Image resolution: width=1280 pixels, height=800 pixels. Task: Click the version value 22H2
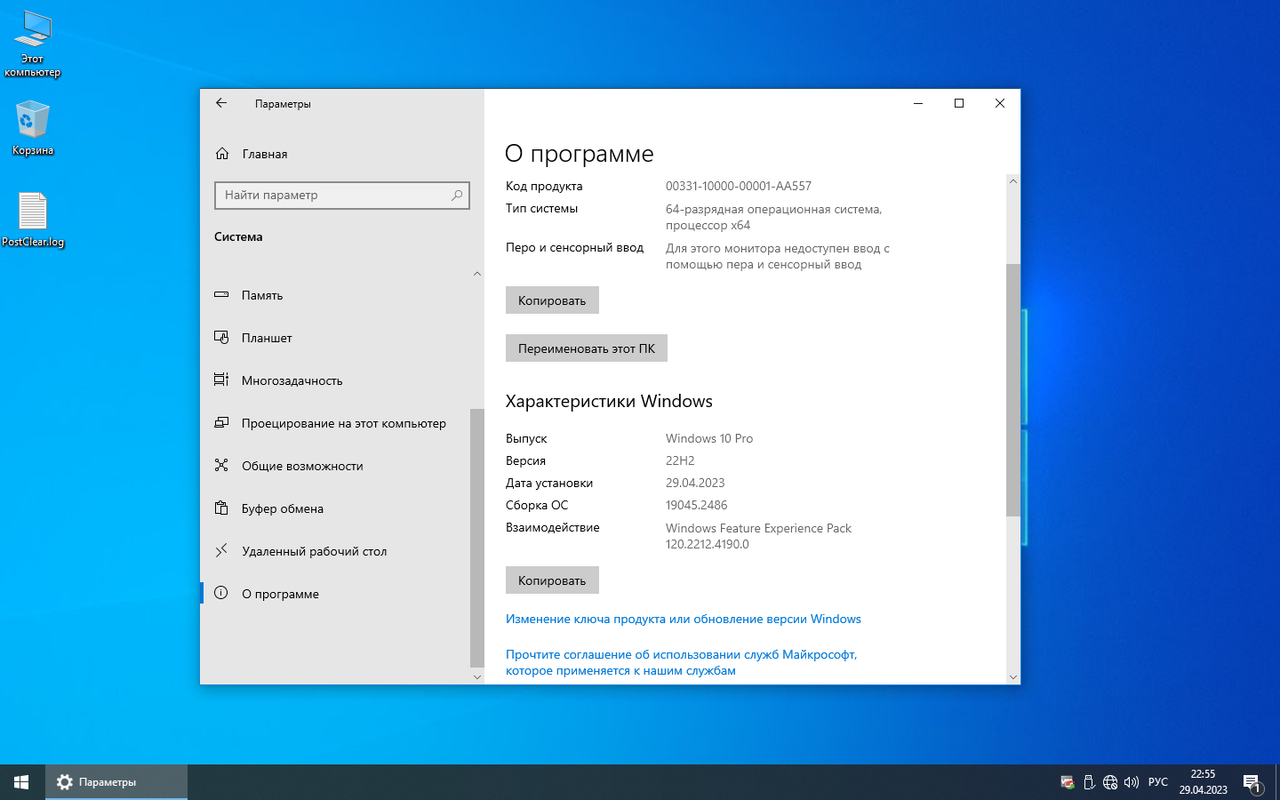click(680, 461)
